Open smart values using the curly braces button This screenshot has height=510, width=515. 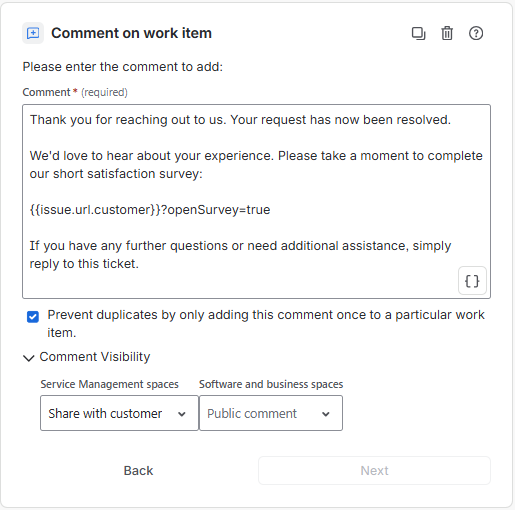pyautogui.click(x=472, y=281)
